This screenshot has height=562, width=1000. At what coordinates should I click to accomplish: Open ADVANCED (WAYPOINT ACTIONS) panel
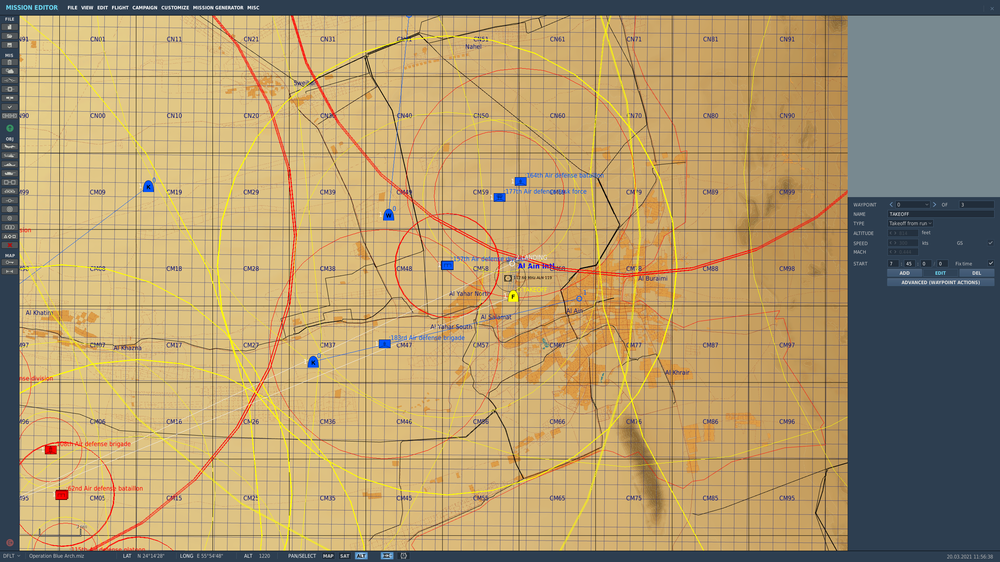click(x=940, y=282)
